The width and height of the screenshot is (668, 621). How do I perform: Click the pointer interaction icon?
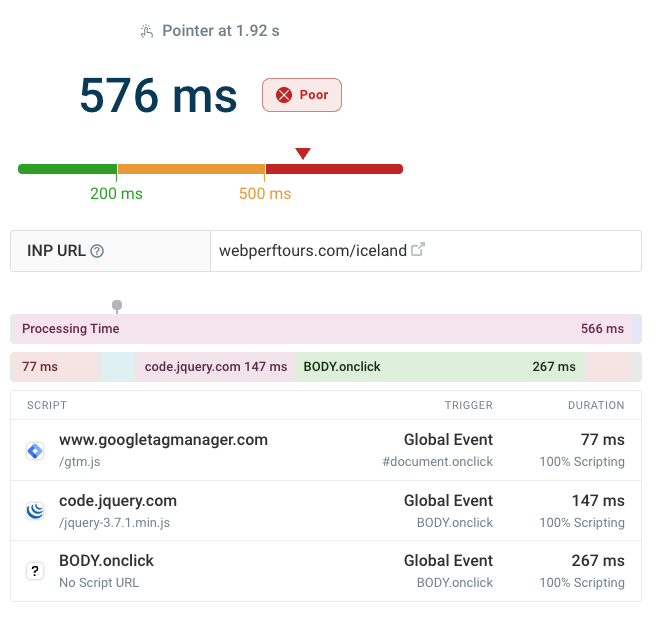[148, 31]
